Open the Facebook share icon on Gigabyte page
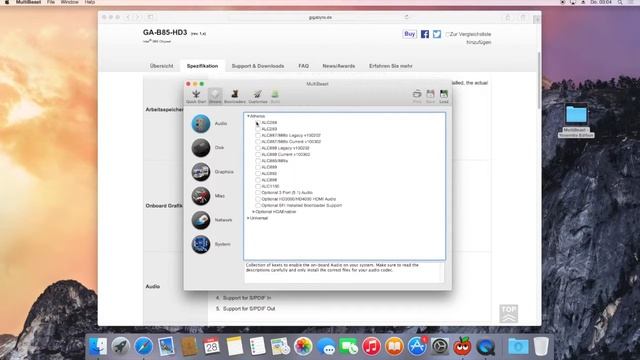The image size is (640, 360). click(425, 34)
